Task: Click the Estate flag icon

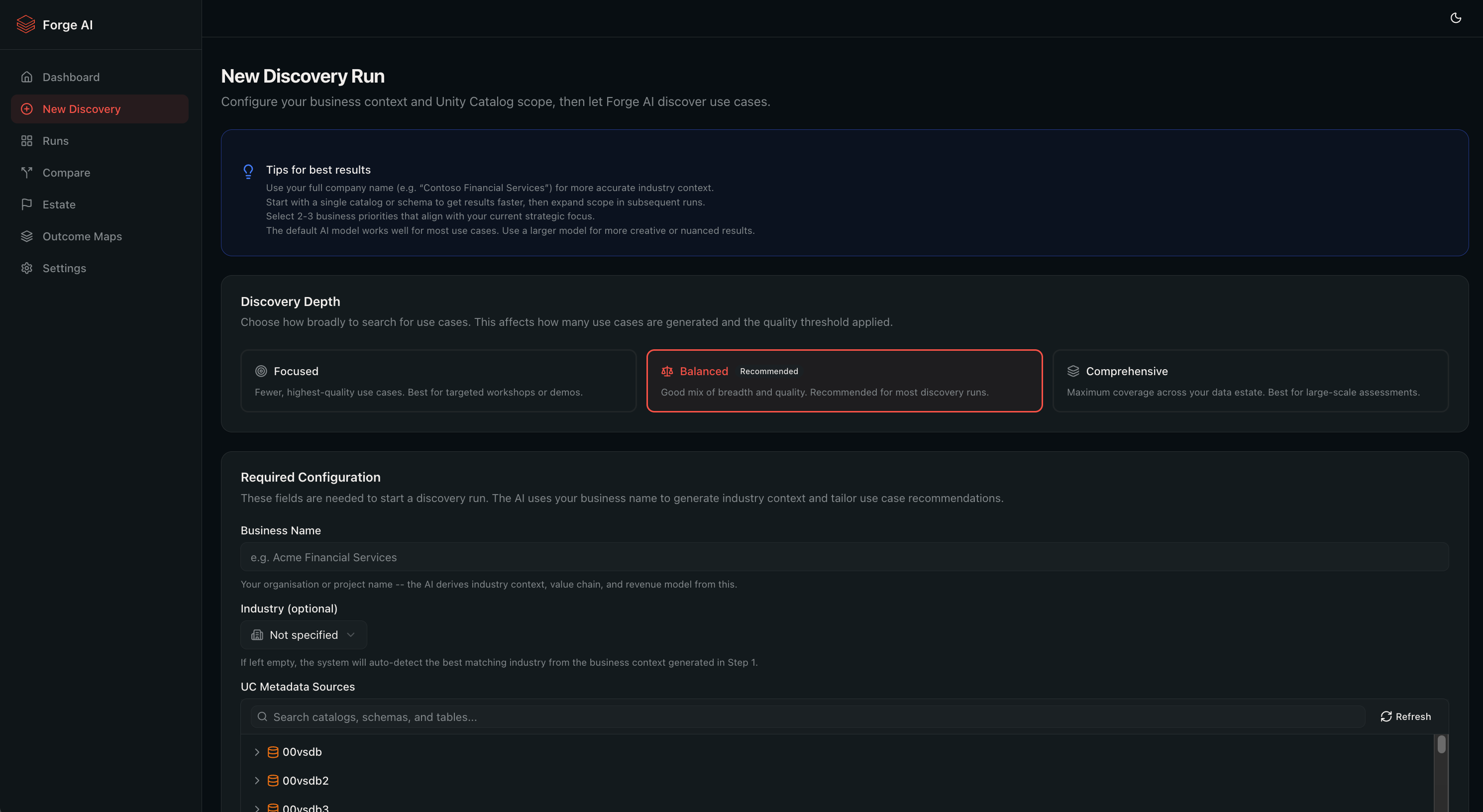Action: (26, 204)
